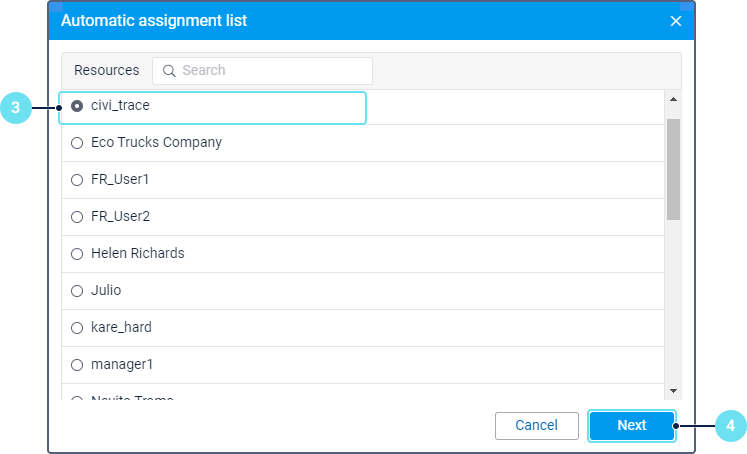
Task: Type in the Resources search field
Action: tap(270, 71)
